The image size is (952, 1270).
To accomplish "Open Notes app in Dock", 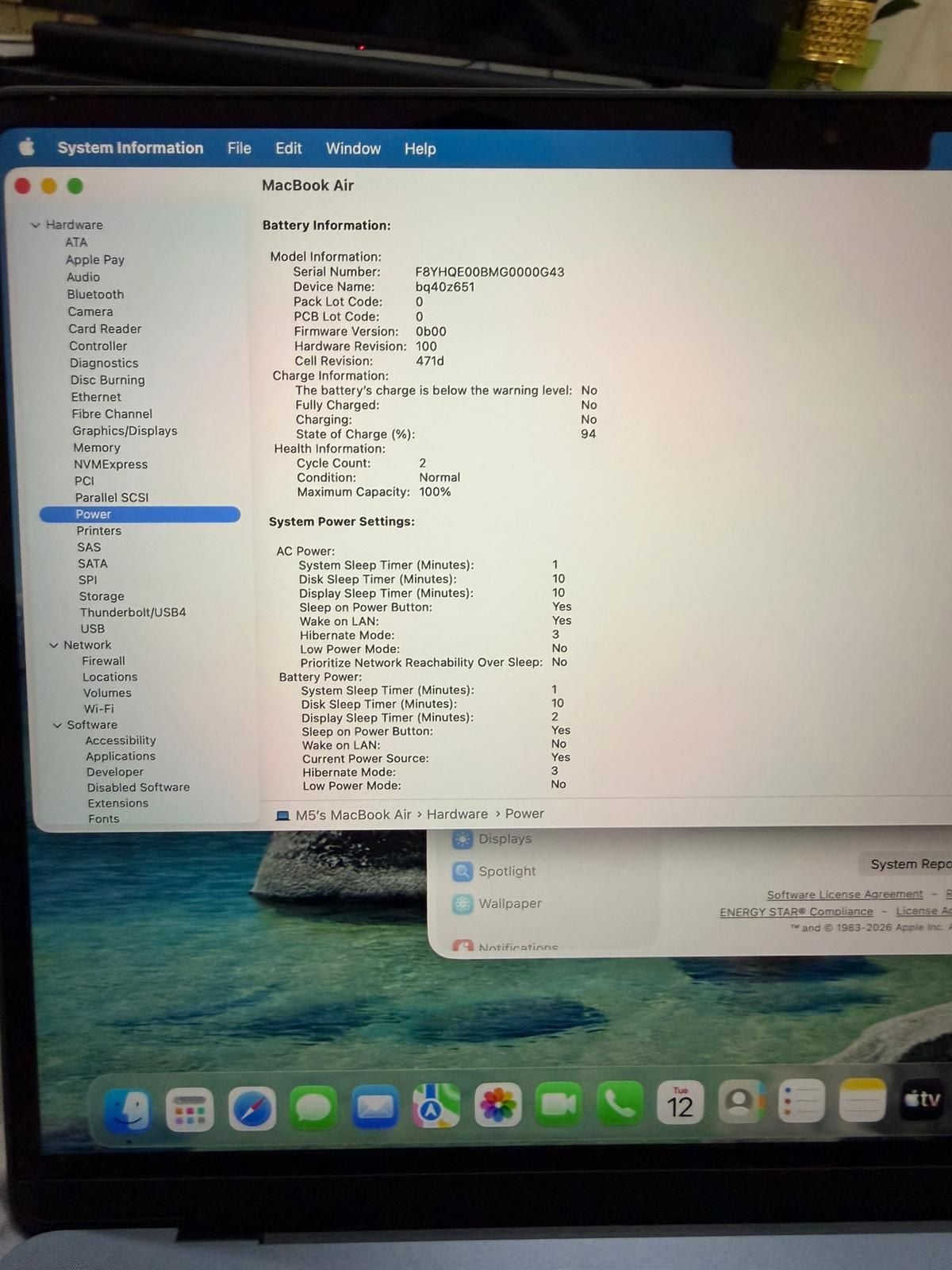I will [x=862, y=1100].
